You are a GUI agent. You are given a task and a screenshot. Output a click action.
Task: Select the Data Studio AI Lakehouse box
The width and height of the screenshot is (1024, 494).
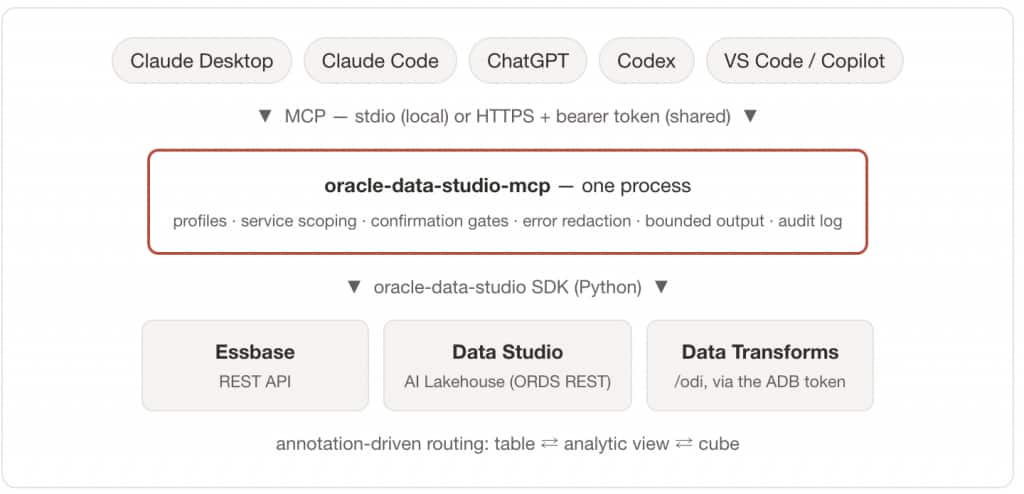(507, 365)
